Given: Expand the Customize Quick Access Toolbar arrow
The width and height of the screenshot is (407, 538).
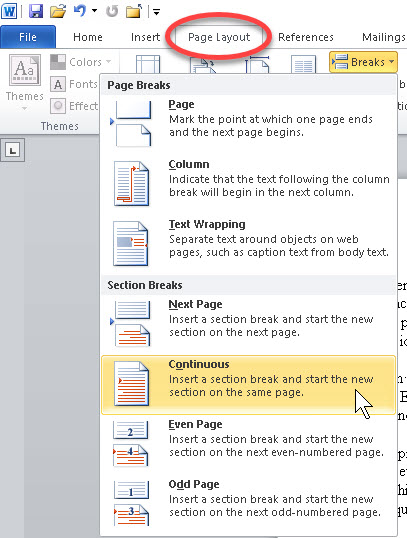Looking at the screenshot, I should 156,12.
